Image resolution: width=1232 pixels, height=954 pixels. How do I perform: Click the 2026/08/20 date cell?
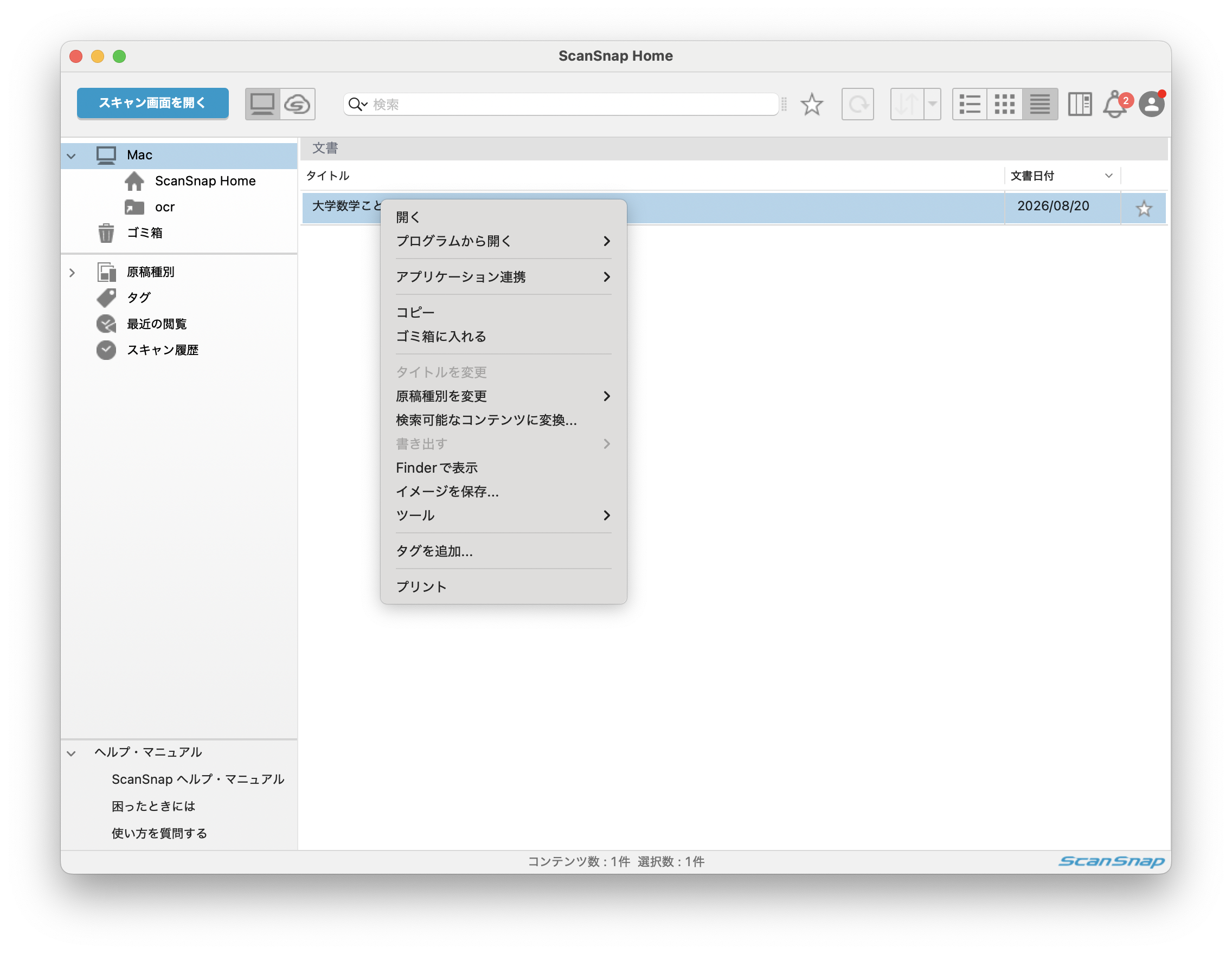pyautogui.click(x=1053, y=207)
